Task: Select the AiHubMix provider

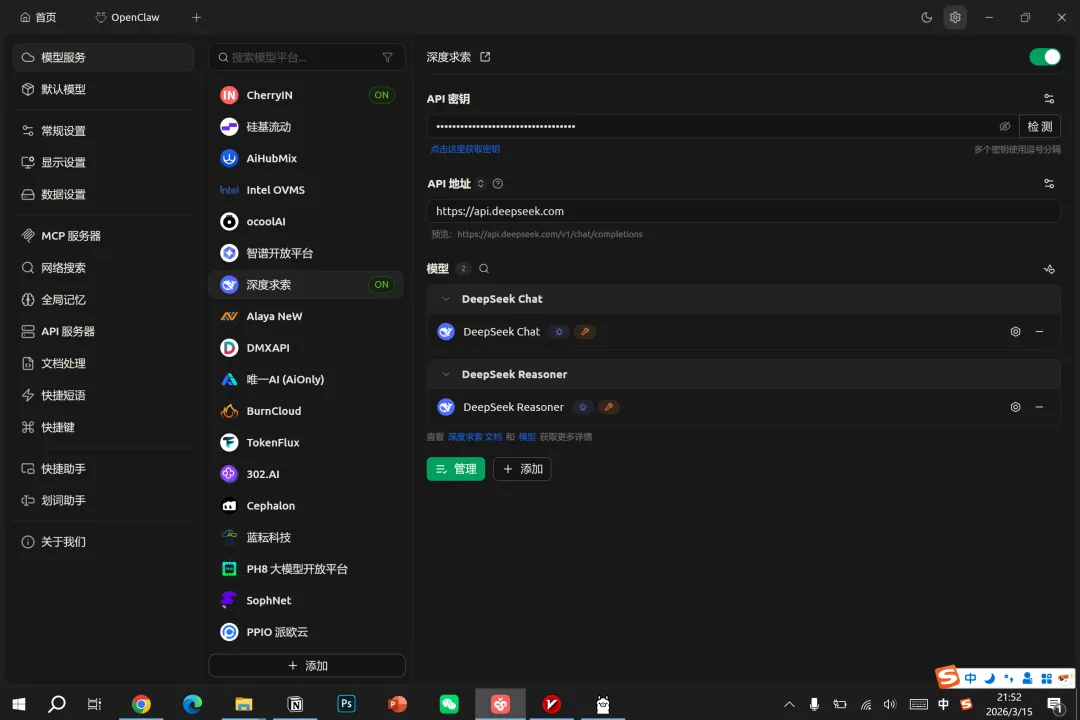Action: pyautogui.click(x=307, y=158)
